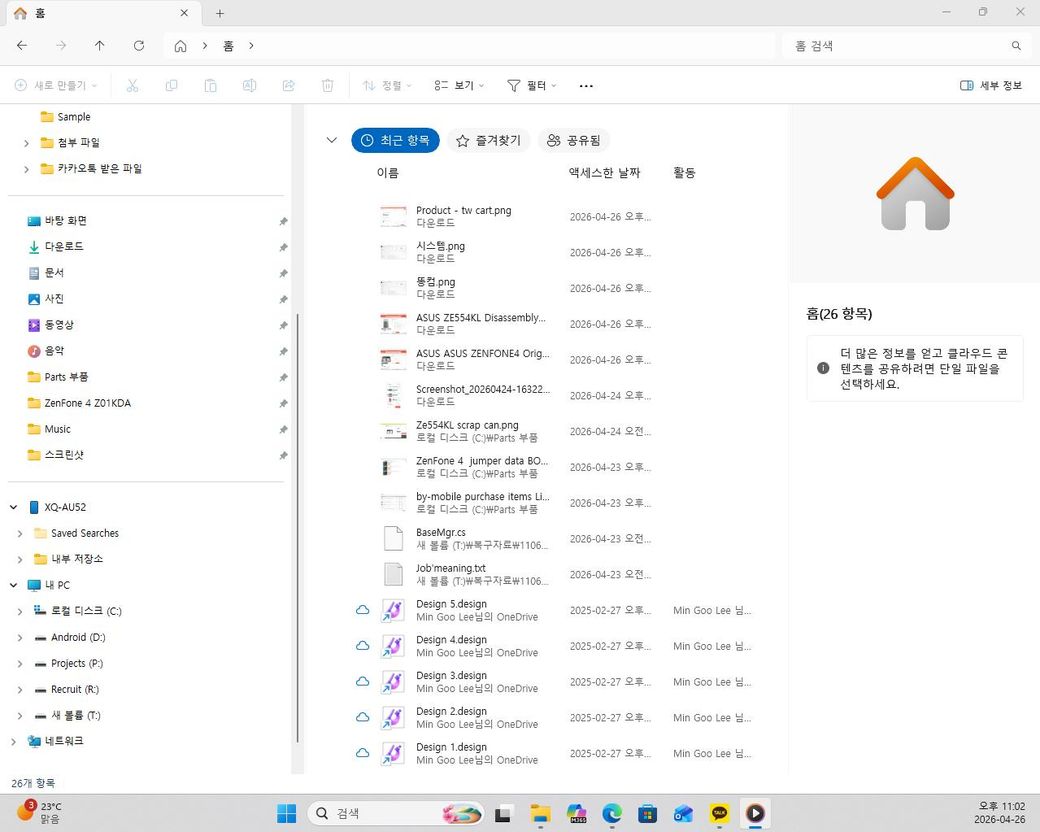
Task: Switch to the 즐겨찾기 favorites filter
Action: 489,141
